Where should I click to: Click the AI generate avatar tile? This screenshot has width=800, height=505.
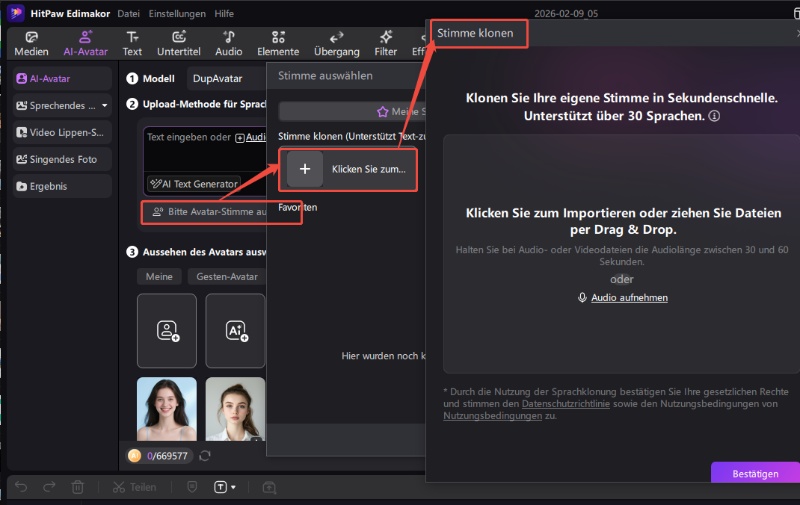click(x=236, y=331)
